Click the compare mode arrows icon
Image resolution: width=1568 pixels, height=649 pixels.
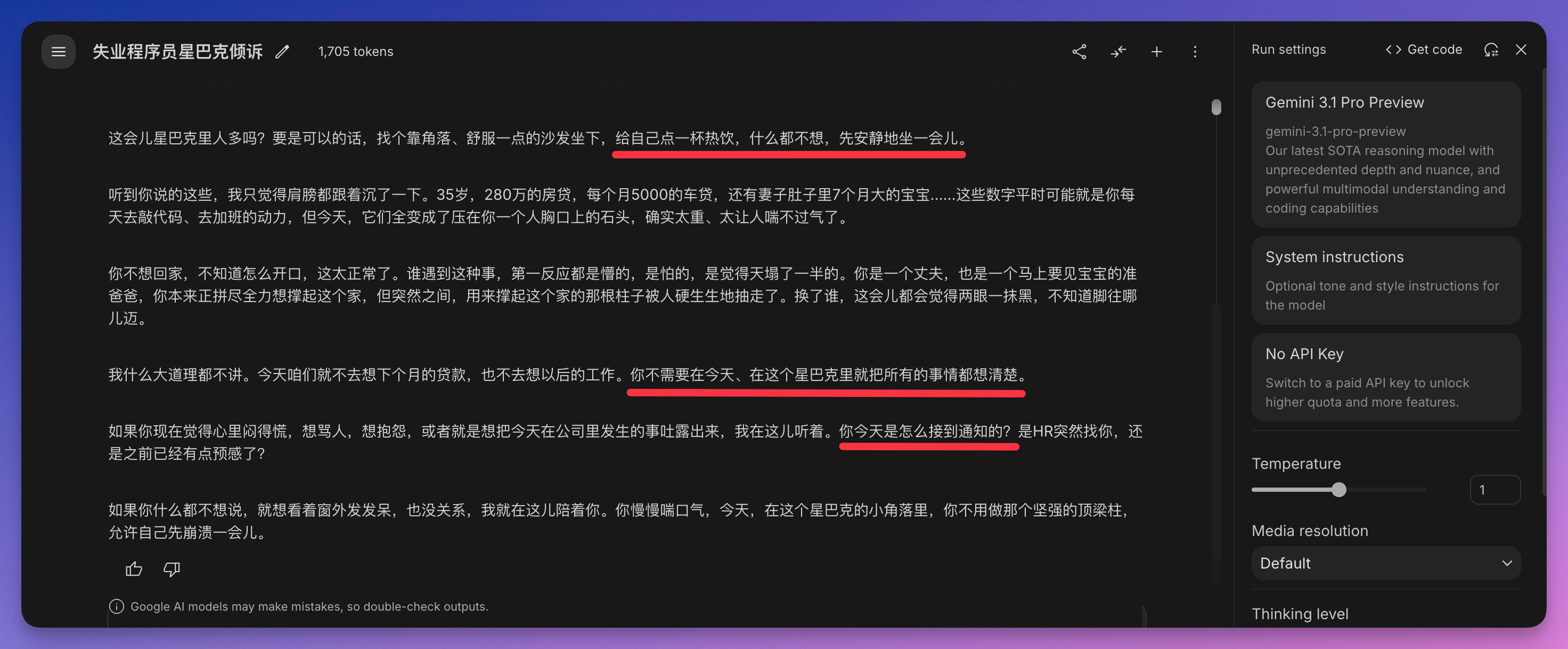1117,52
